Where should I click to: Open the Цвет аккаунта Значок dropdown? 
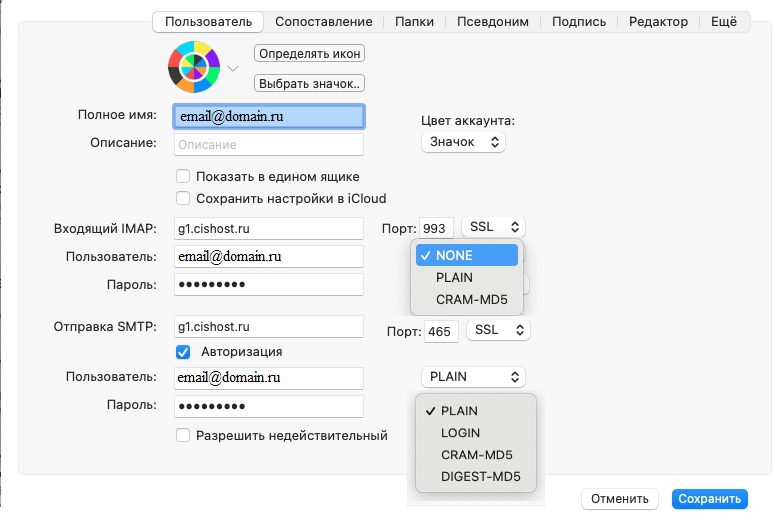(x=463, y=142)
